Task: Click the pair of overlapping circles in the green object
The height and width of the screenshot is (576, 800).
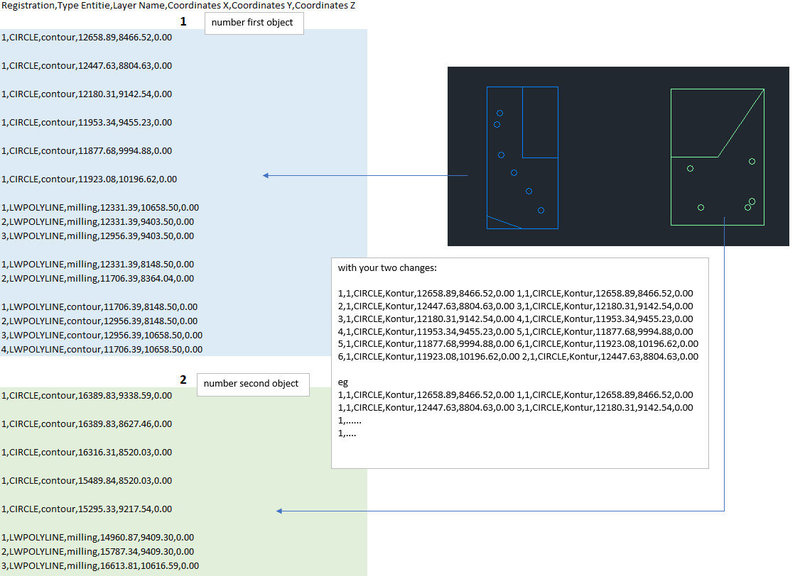Action: (x=748, y=204)
